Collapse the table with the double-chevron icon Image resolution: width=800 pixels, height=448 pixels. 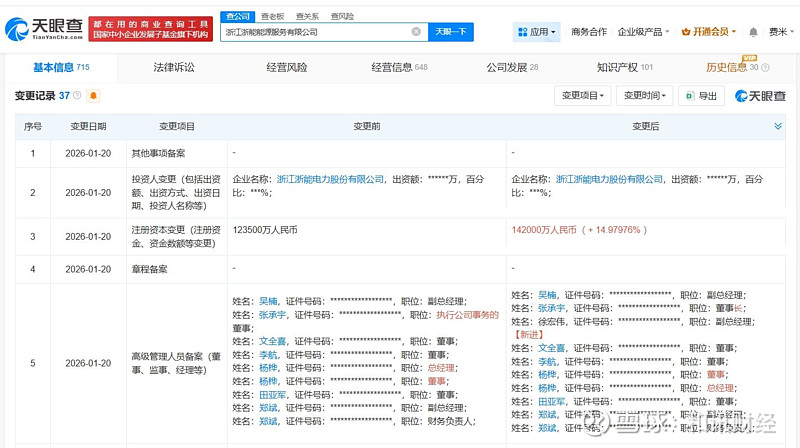(x=778, y=126)
